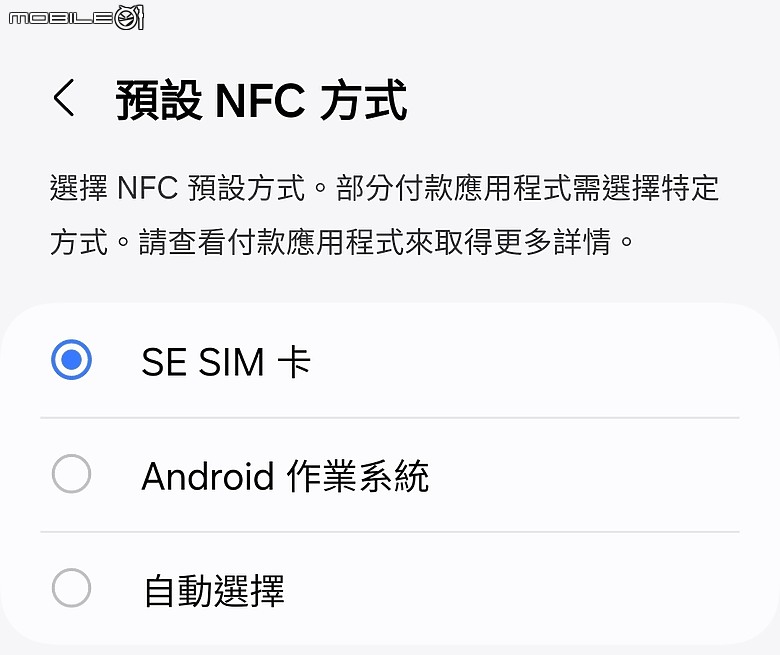Choose the empty circle beside 自動選擇
This screenshot has width=780, height=655.
point(72,588)
